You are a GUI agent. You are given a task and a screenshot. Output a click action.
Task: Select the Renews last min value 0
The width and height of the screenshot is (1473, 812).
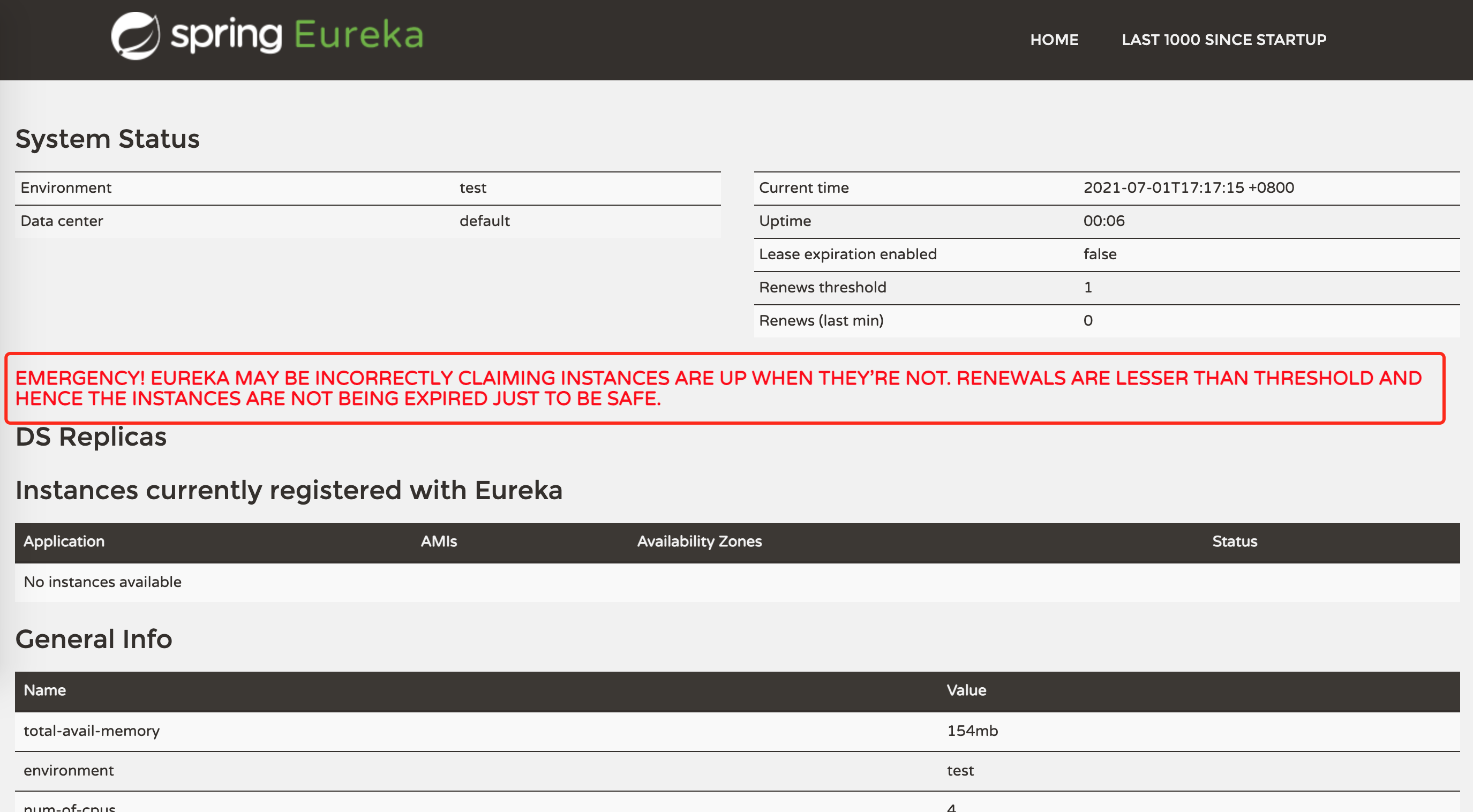tap(1087, 320)
